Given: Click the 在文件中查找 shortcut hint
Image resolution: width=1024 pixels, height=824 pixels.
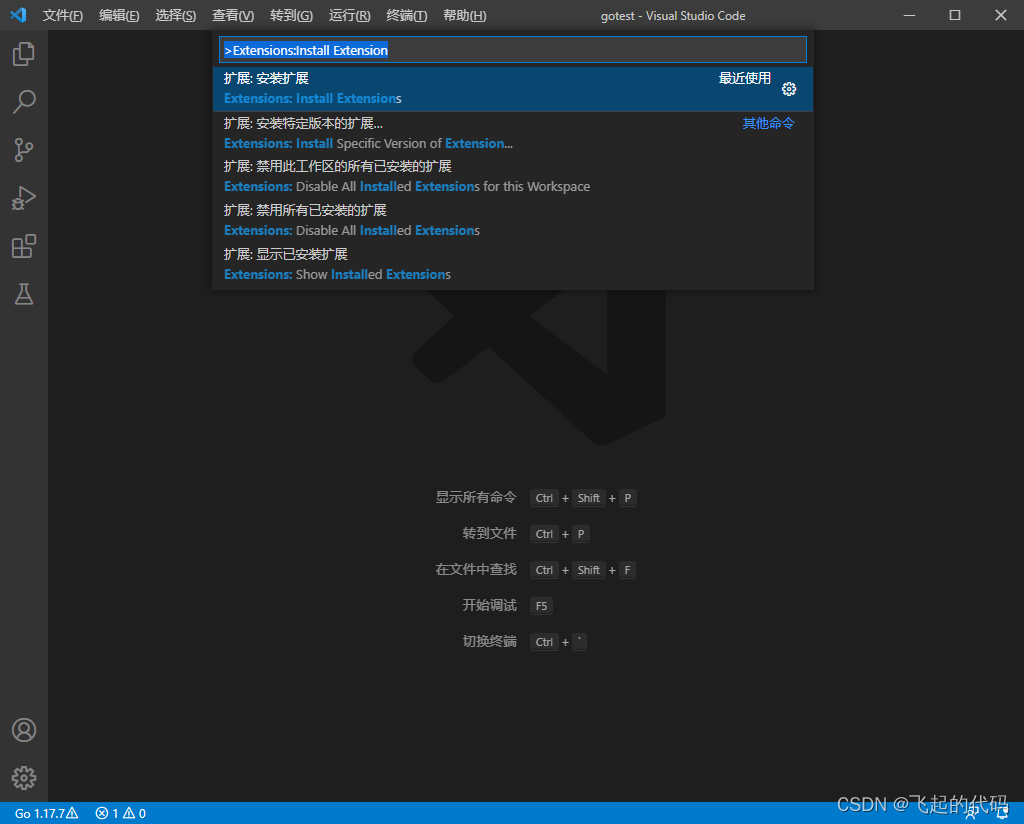Looking at the screenshot, I should tap(536, 570).
